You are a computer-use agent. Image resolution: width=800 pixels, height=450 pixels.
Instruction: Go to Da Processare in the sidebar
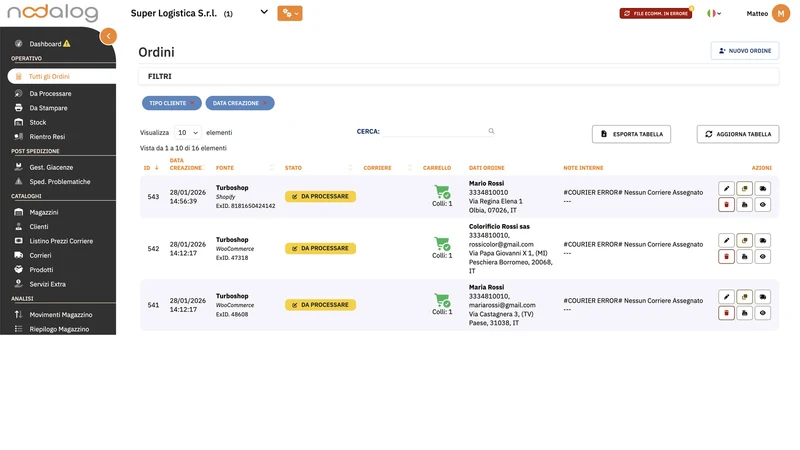click(50, 94)
